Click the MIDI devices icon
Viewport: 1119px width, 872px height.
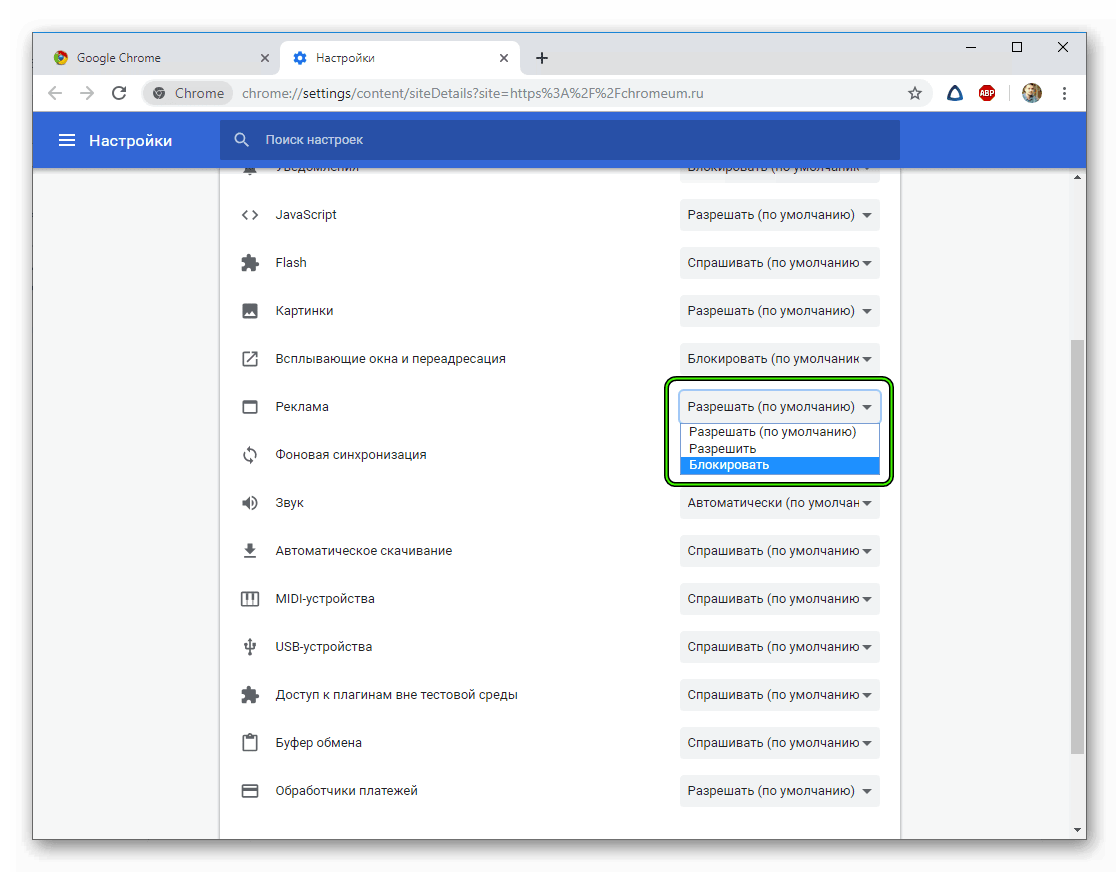point(250,599)
